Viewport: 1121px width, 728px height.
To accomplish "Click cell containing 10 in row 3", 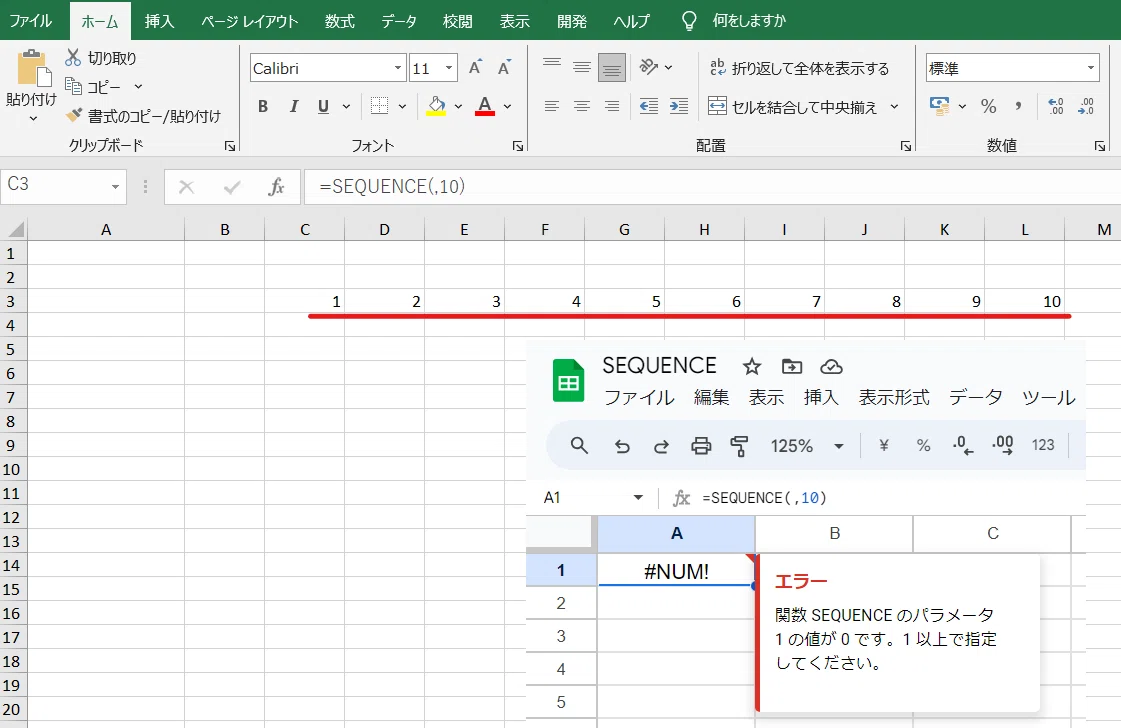I will (1024, 301).
